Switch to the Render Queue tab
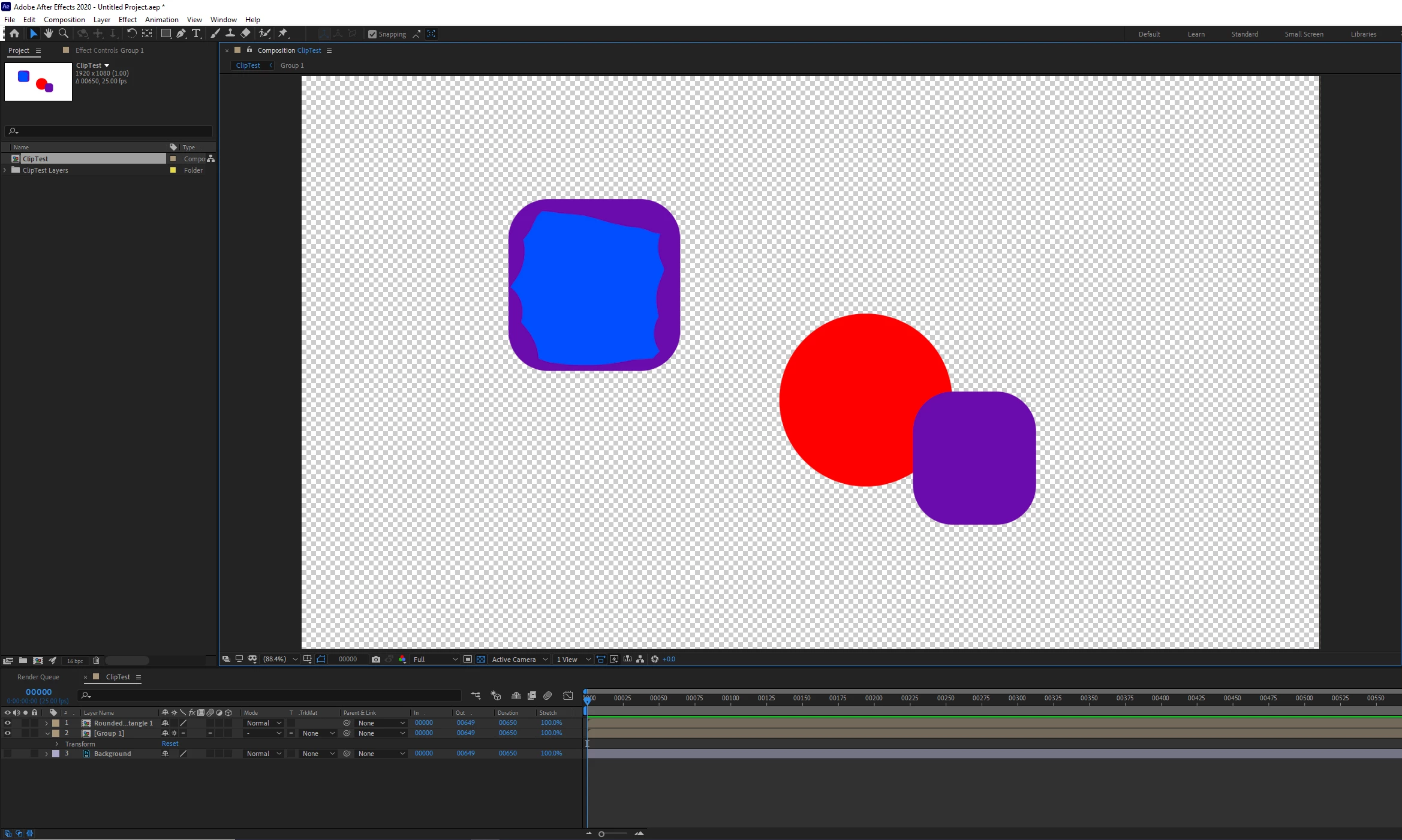The image size is (1402, 840). click(x=38, y=677)
